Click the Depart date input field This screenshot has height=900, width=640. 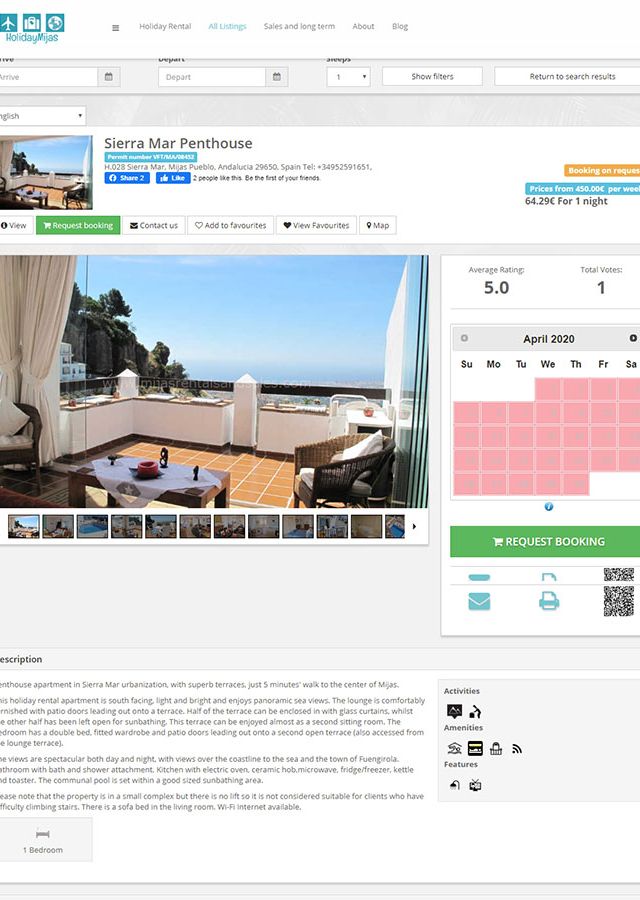point(212,77)
